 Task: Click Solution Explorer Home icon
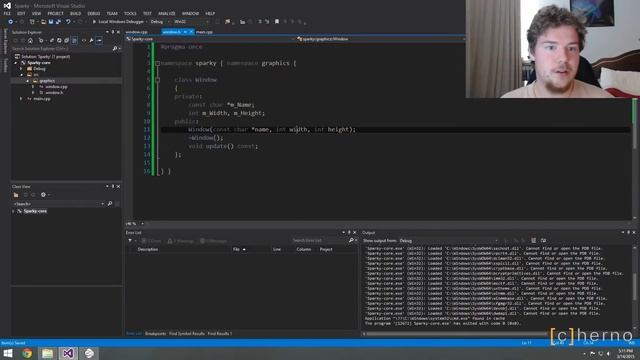click(x=30, y=40)
